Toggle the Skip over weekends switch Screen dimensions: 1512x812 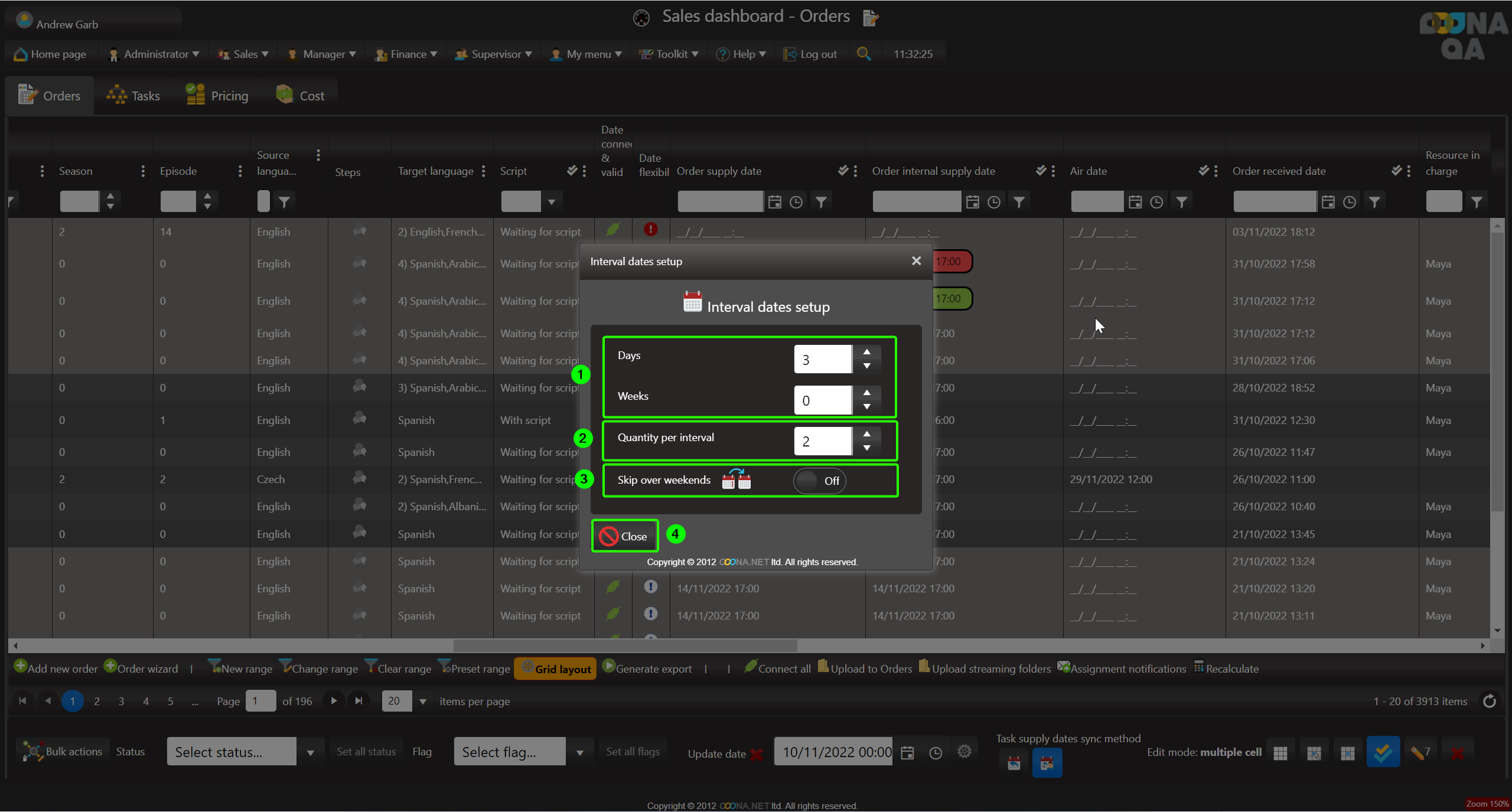click(819, 481)
